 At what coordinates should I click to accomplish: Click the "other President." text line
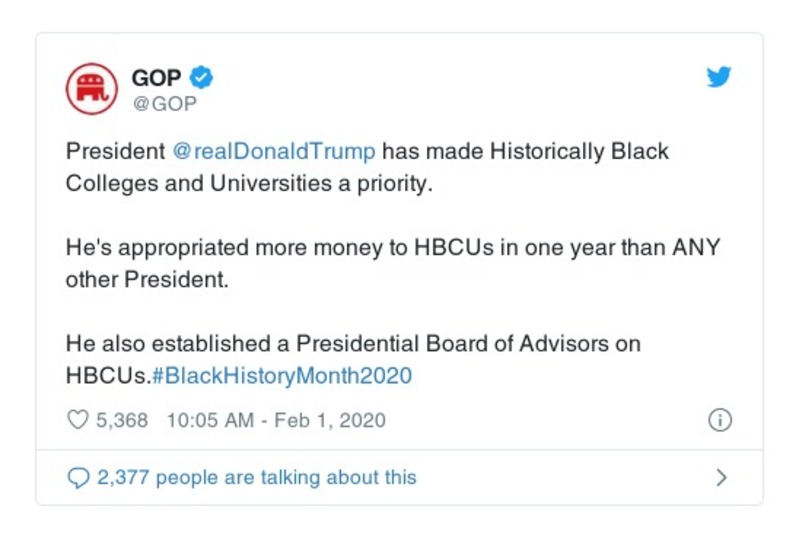tap(147, 279)
